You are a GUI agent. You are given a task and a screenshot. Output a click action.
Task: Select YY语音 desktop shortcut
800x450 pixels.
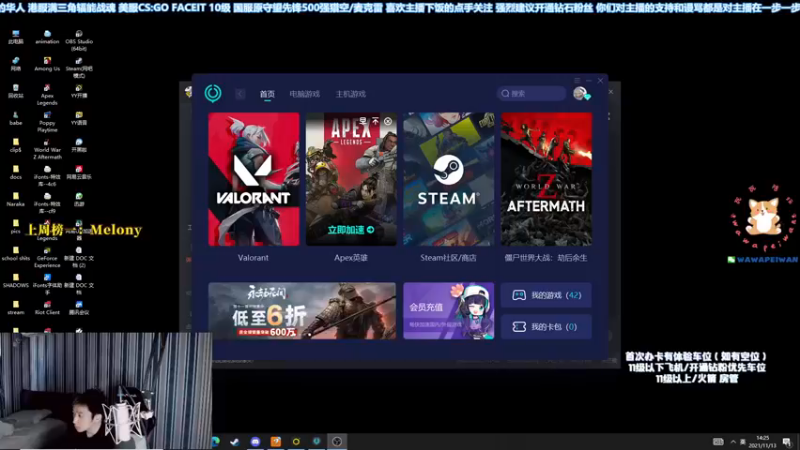[79, 118]
